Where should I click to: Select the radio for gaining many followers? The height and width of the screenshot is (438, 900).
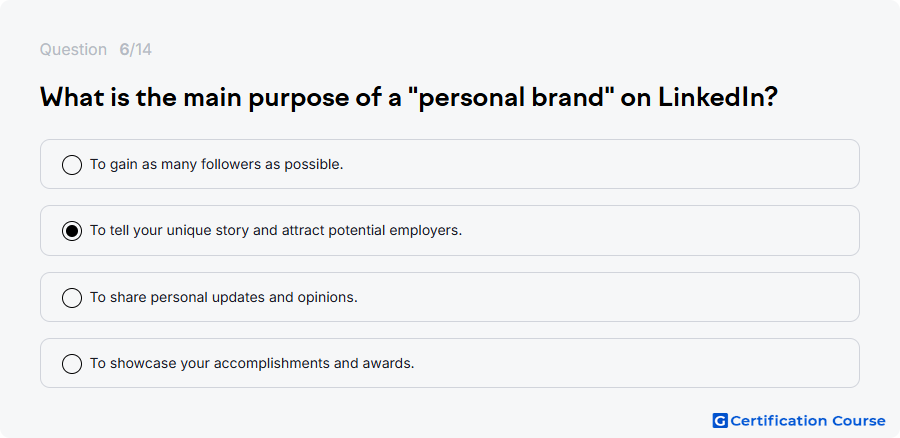(72, 165)
